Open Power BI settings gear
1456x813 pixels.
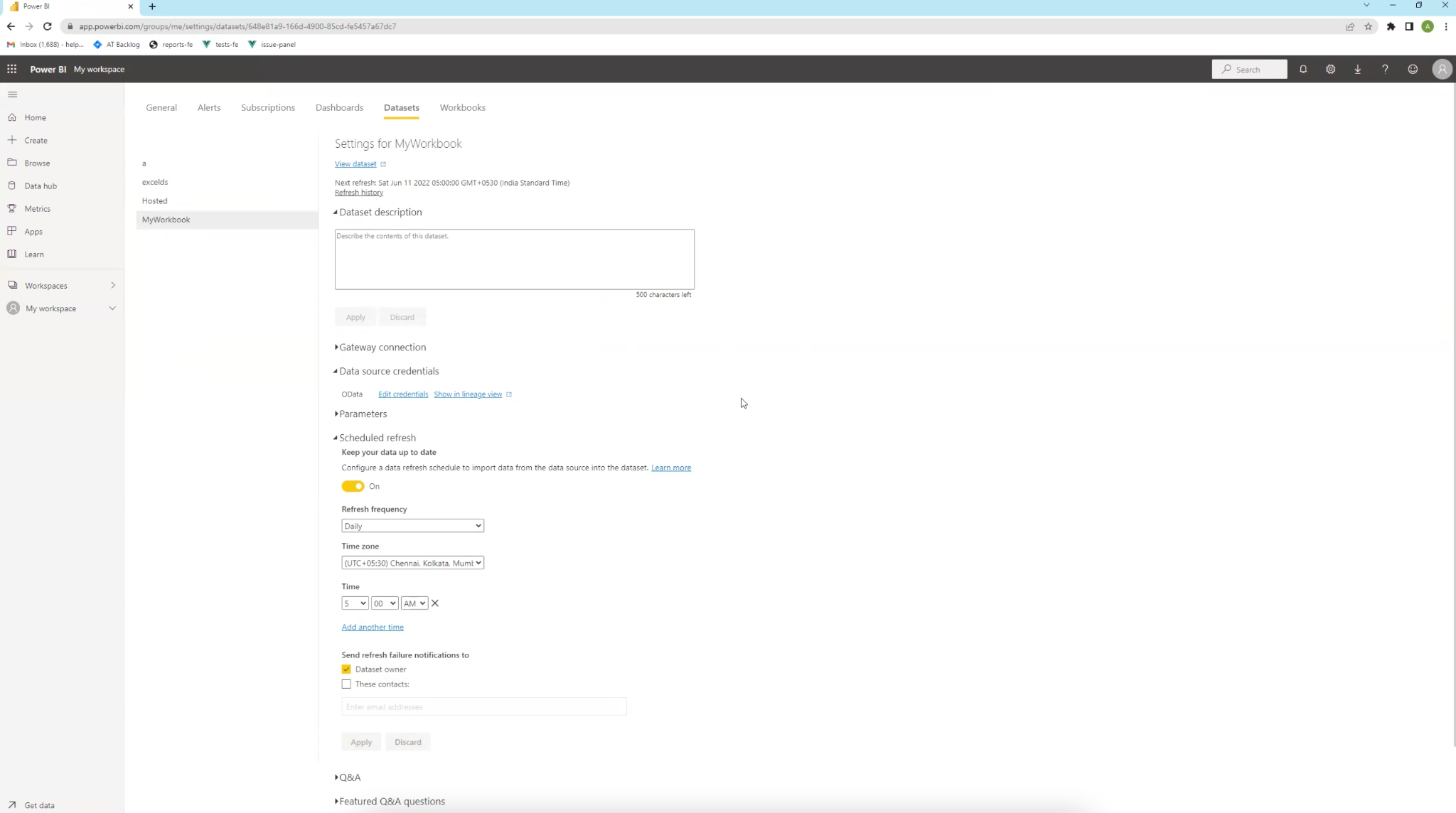click(1330, 69)
